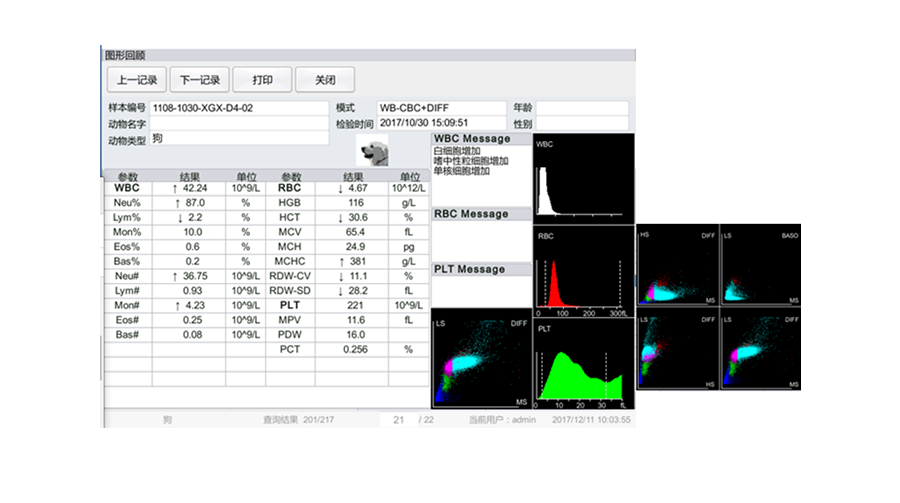900x503 pixels.
Task: Open the BASO scattergram thumbnail
Action: coord(761,266)
